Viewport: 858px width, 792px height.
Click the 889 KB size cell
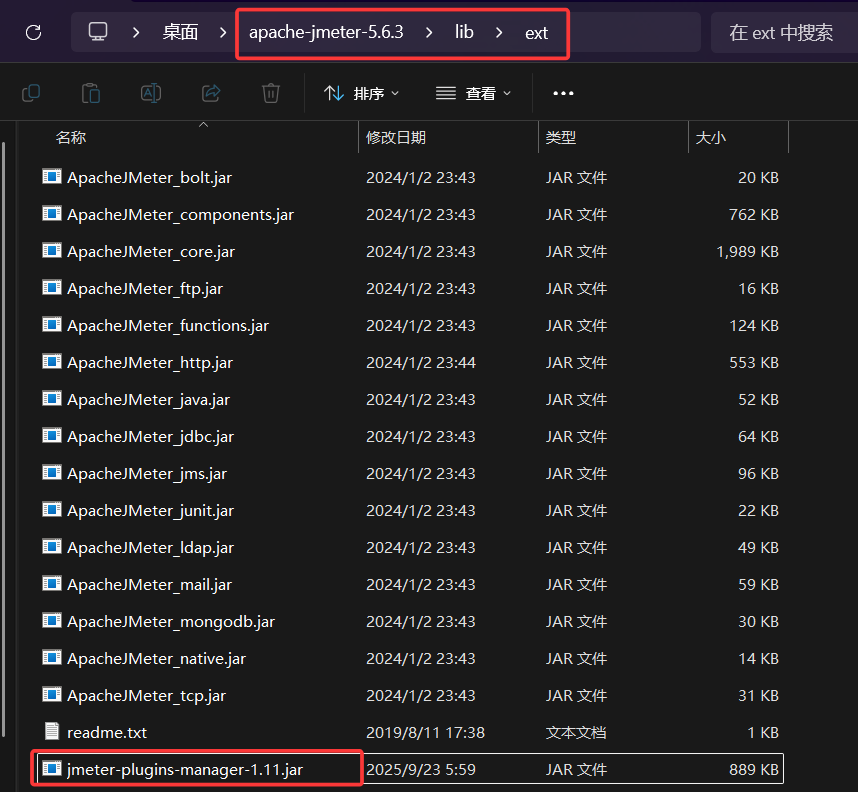pyautogui.click(x=753, y=770)
